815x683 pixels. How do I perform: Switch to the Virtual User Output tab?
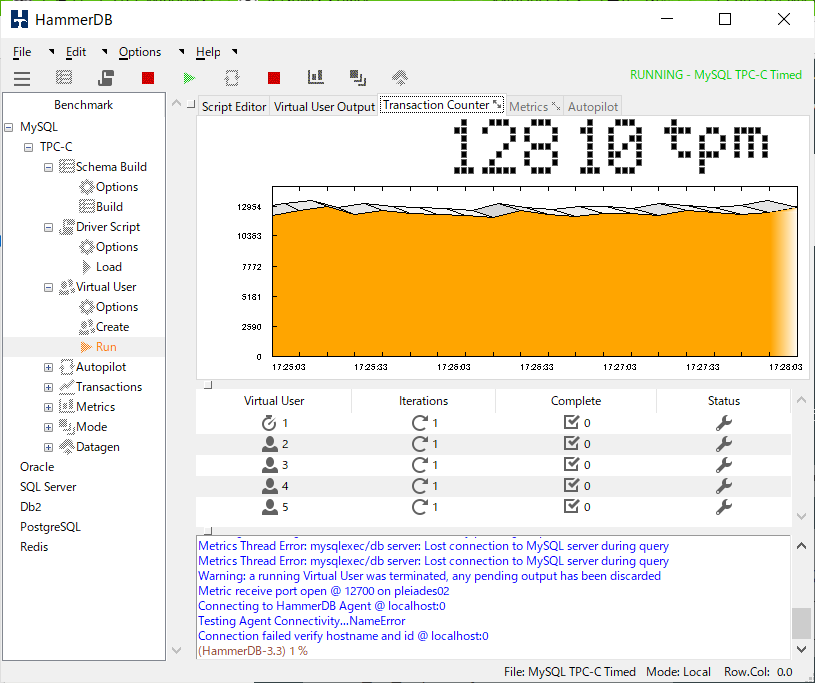pyautogui.click(x=324, y=107)
